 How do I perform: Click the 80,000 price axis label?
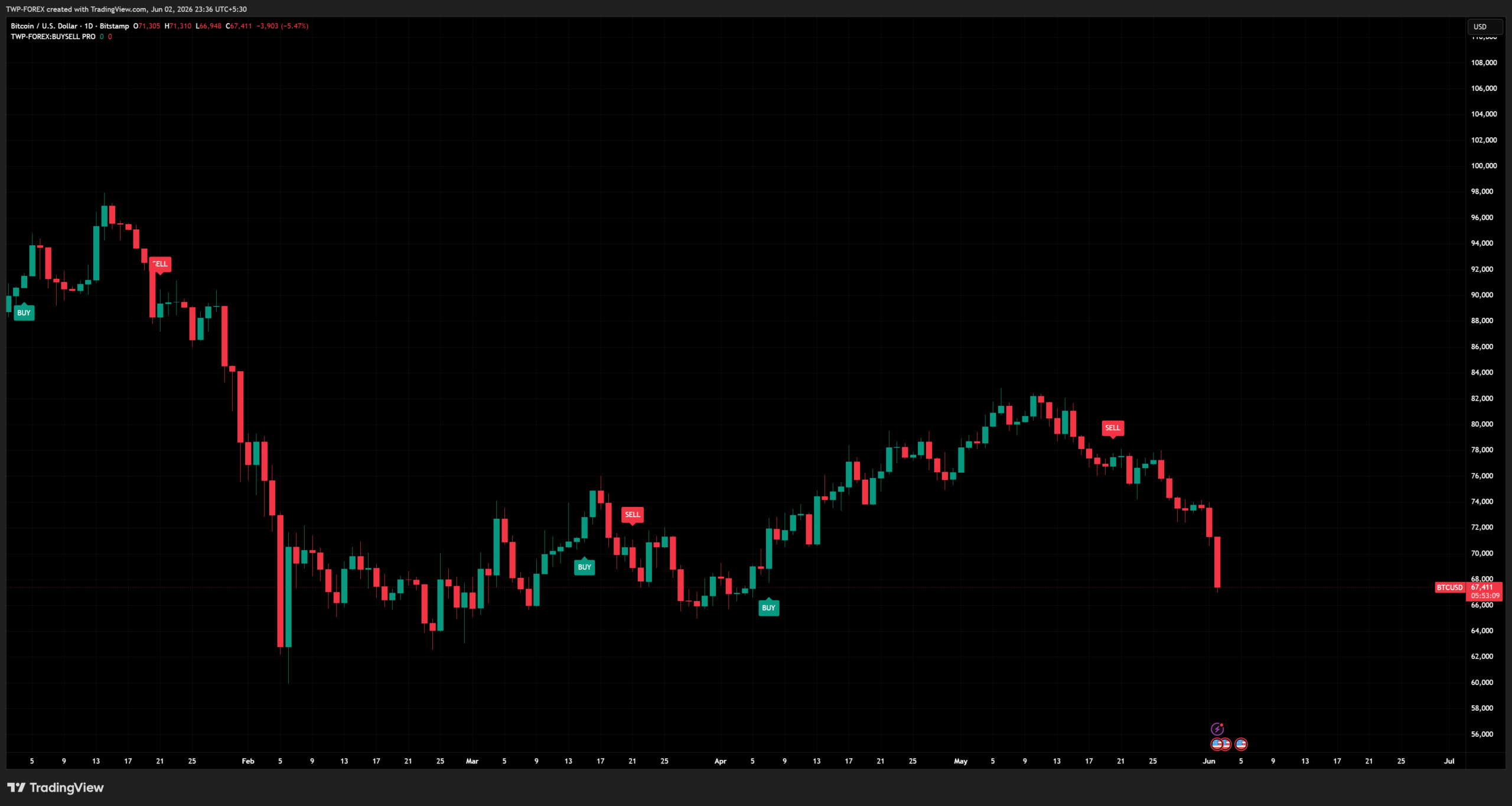point(1482,424)
